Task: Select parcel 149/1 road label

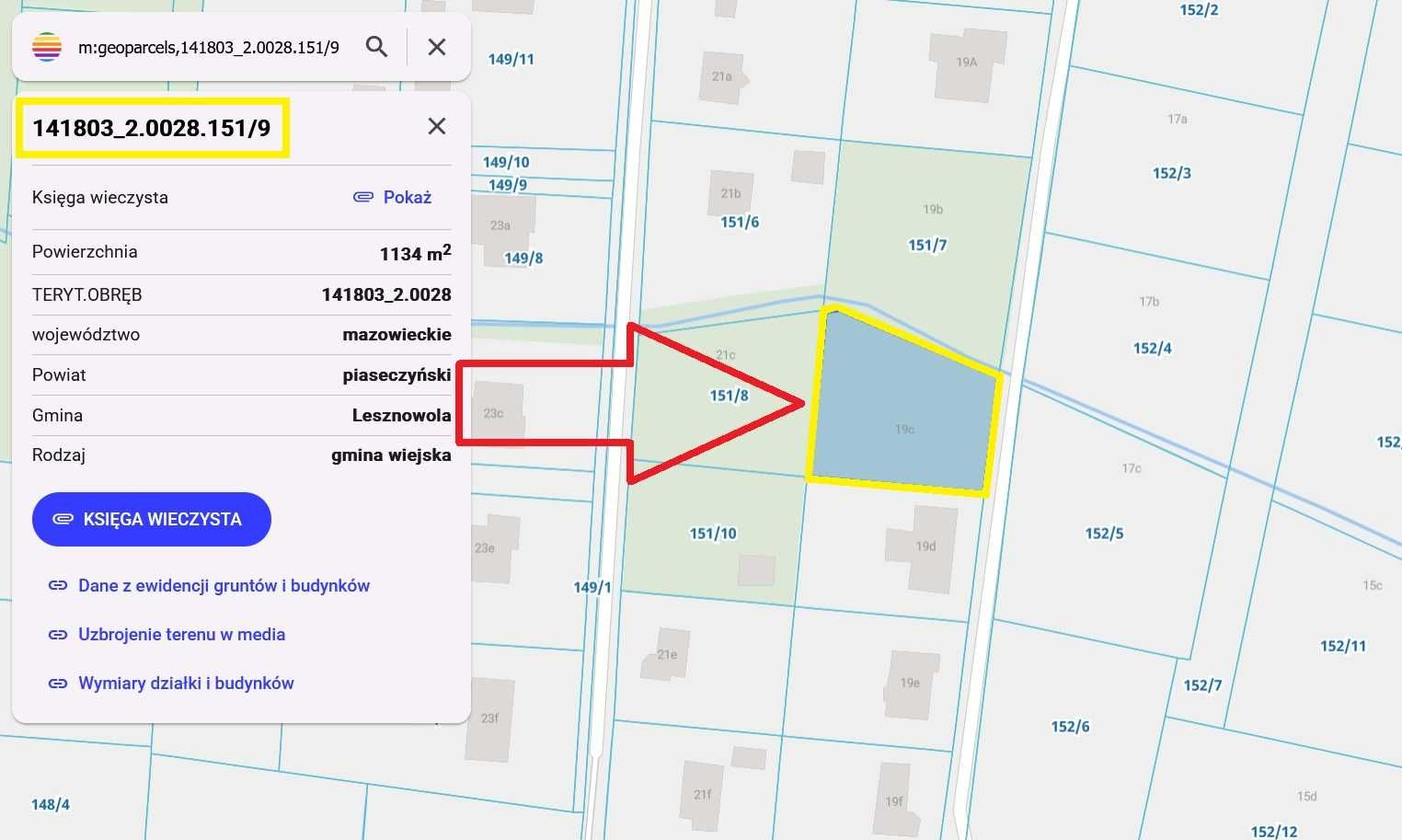Action: [592, 587]
